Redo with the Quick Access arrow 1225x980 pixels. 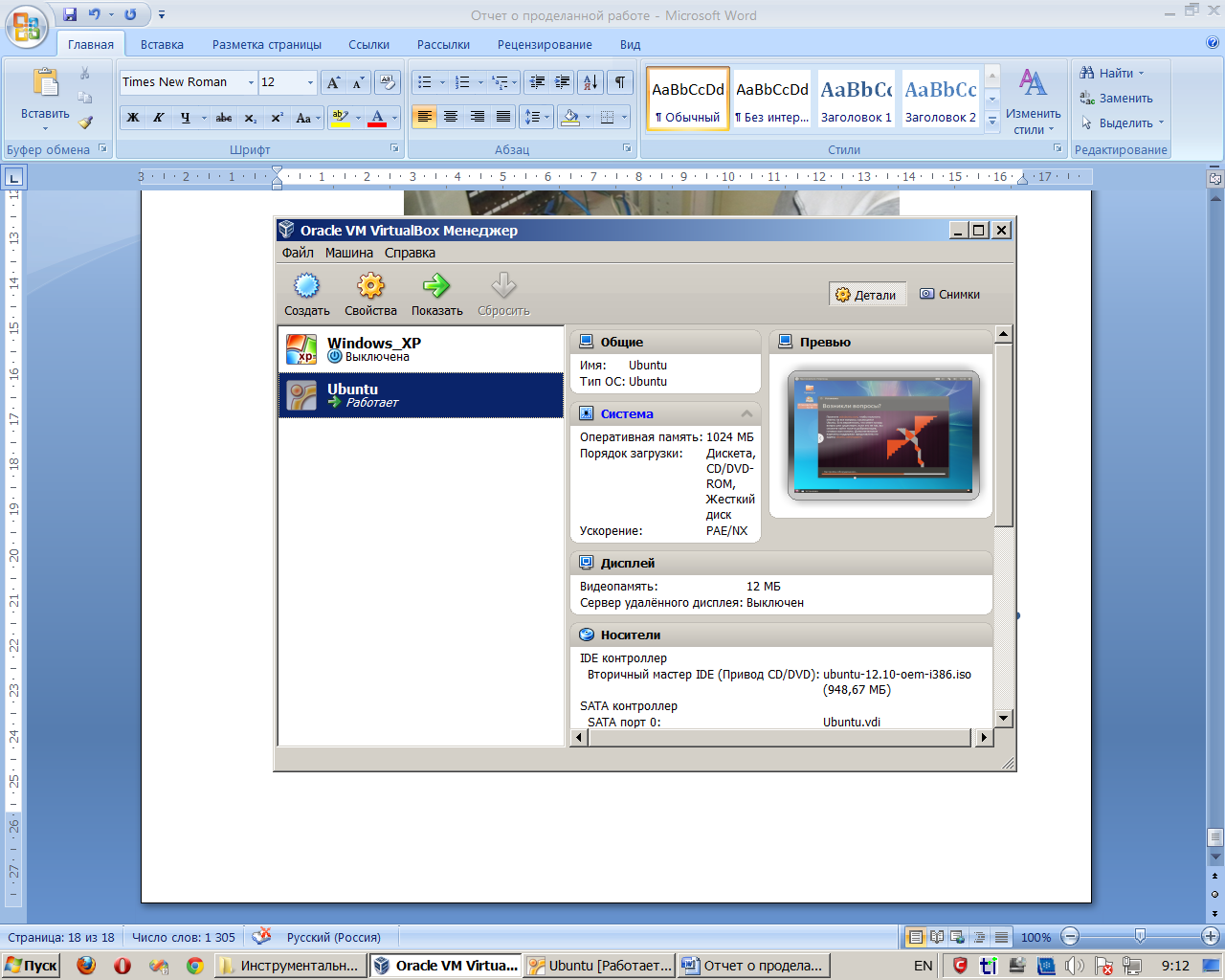click(130, 14)
